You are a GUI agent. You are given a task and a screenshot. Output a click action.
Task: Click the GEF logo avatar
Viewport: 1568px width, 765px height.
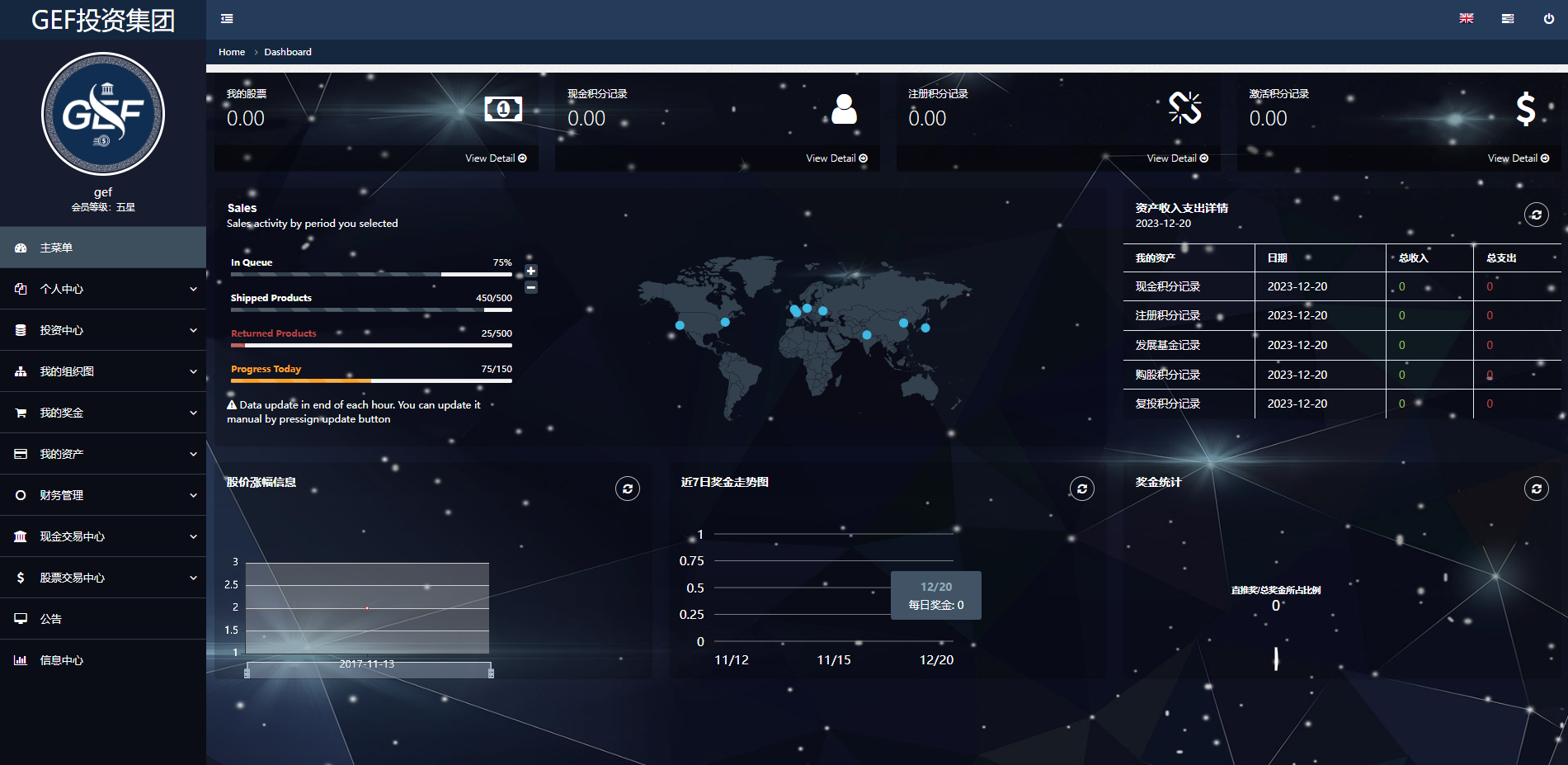tap(103, 114)
